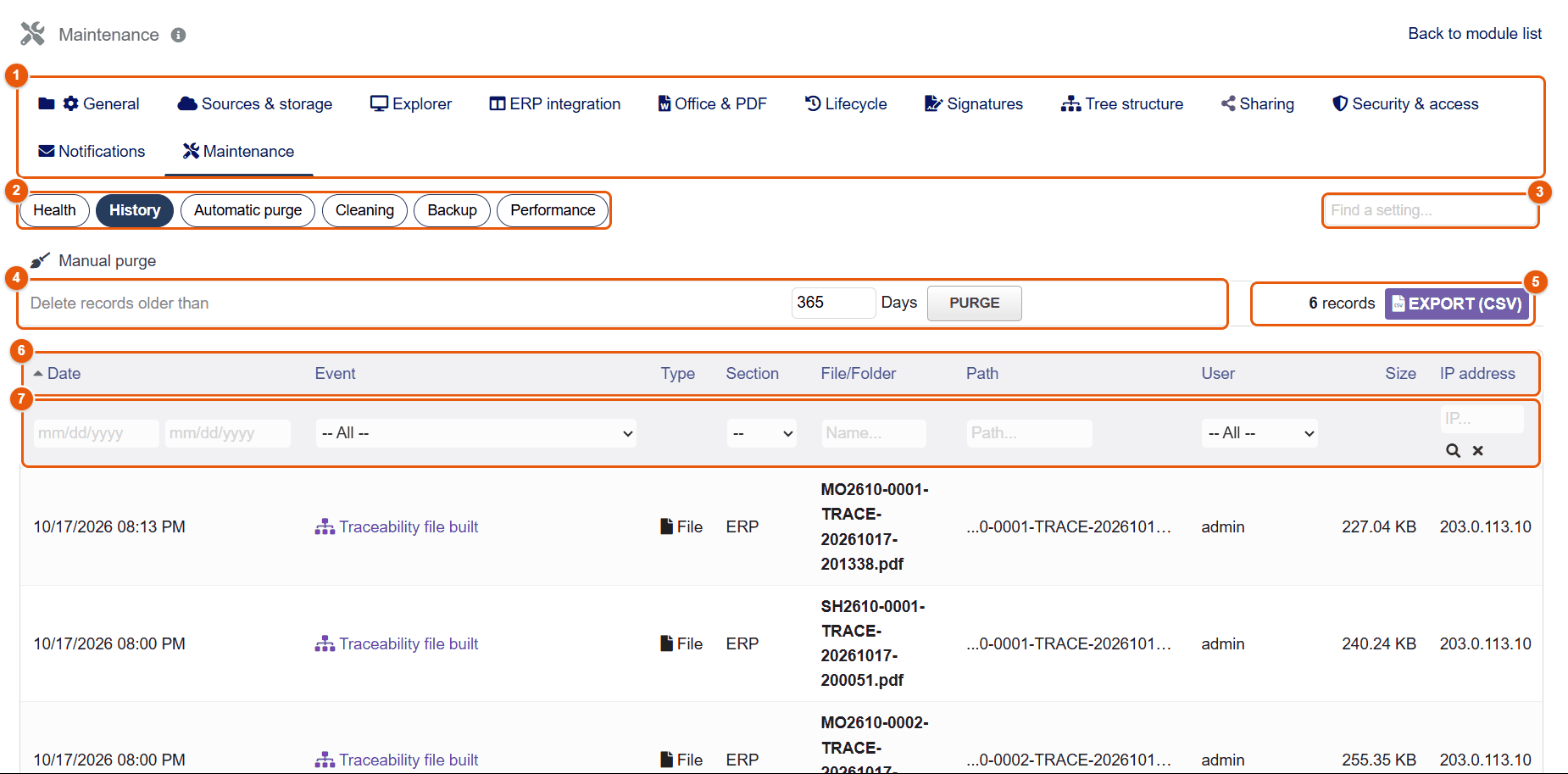Click the 255.35 KB size cell
The image size is (1568, 774).
(x=1379, y=760)
